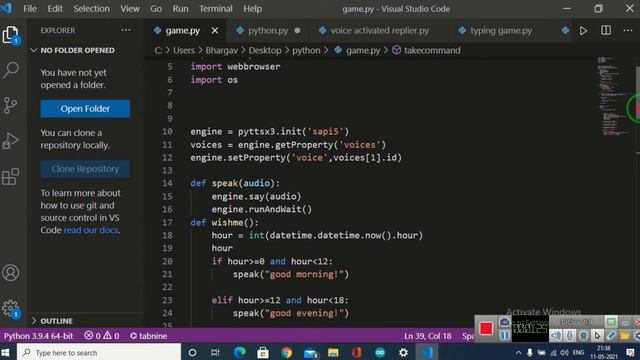This screenshot has height=360, width=640.
Task: Toggle recorder speaker audio capture
Action: (x=556, y=336)
